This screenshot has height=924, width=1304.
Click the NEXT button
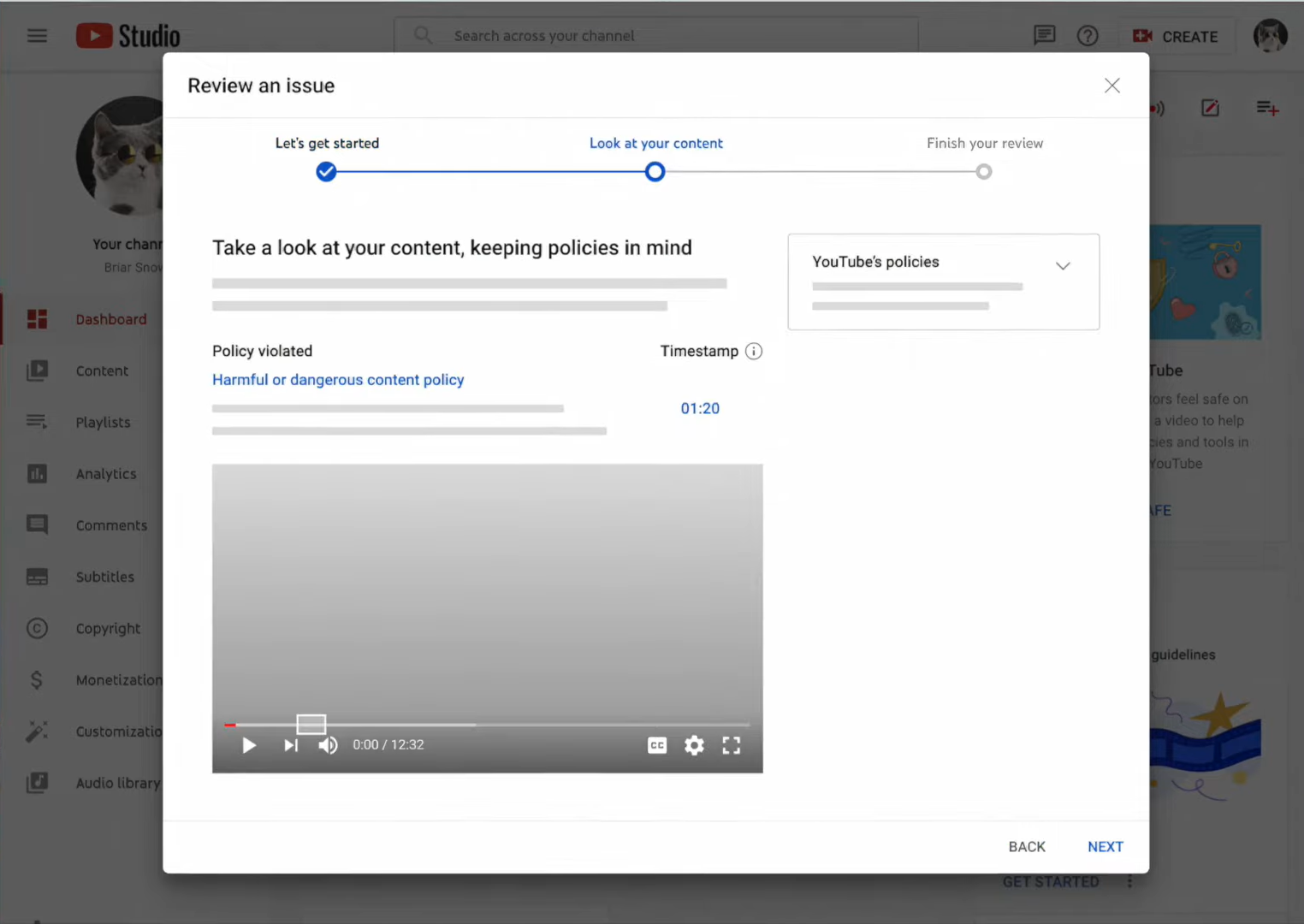coord(1105,847)
